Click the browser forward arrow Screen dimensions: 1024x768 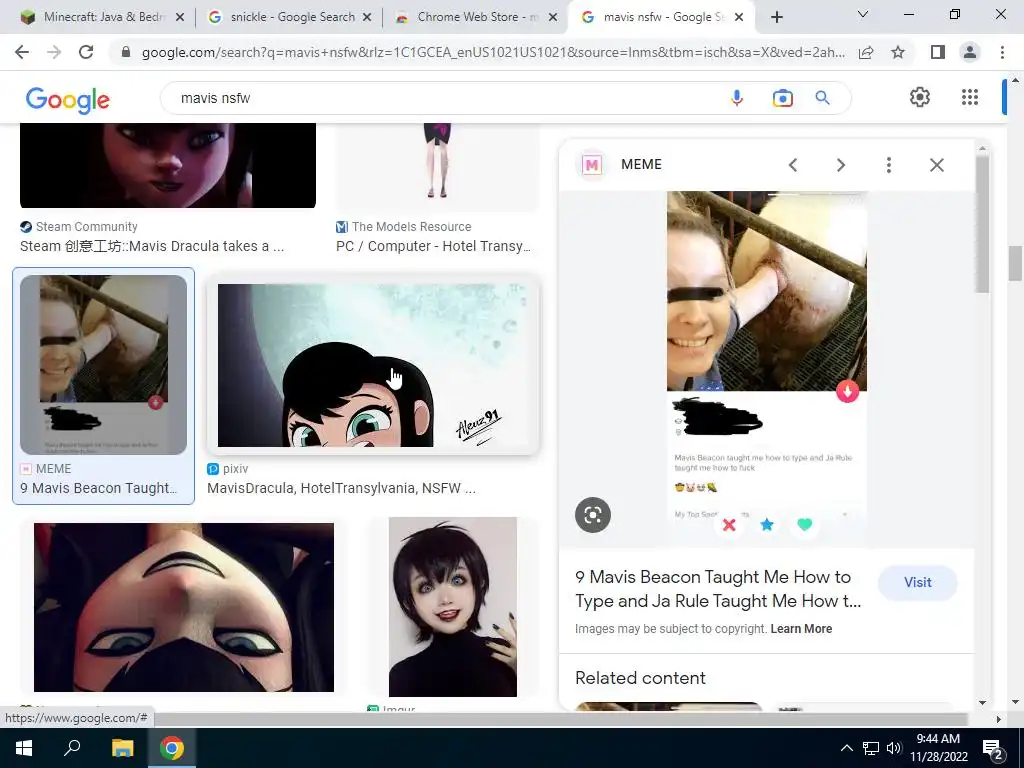tap(54, 52)
